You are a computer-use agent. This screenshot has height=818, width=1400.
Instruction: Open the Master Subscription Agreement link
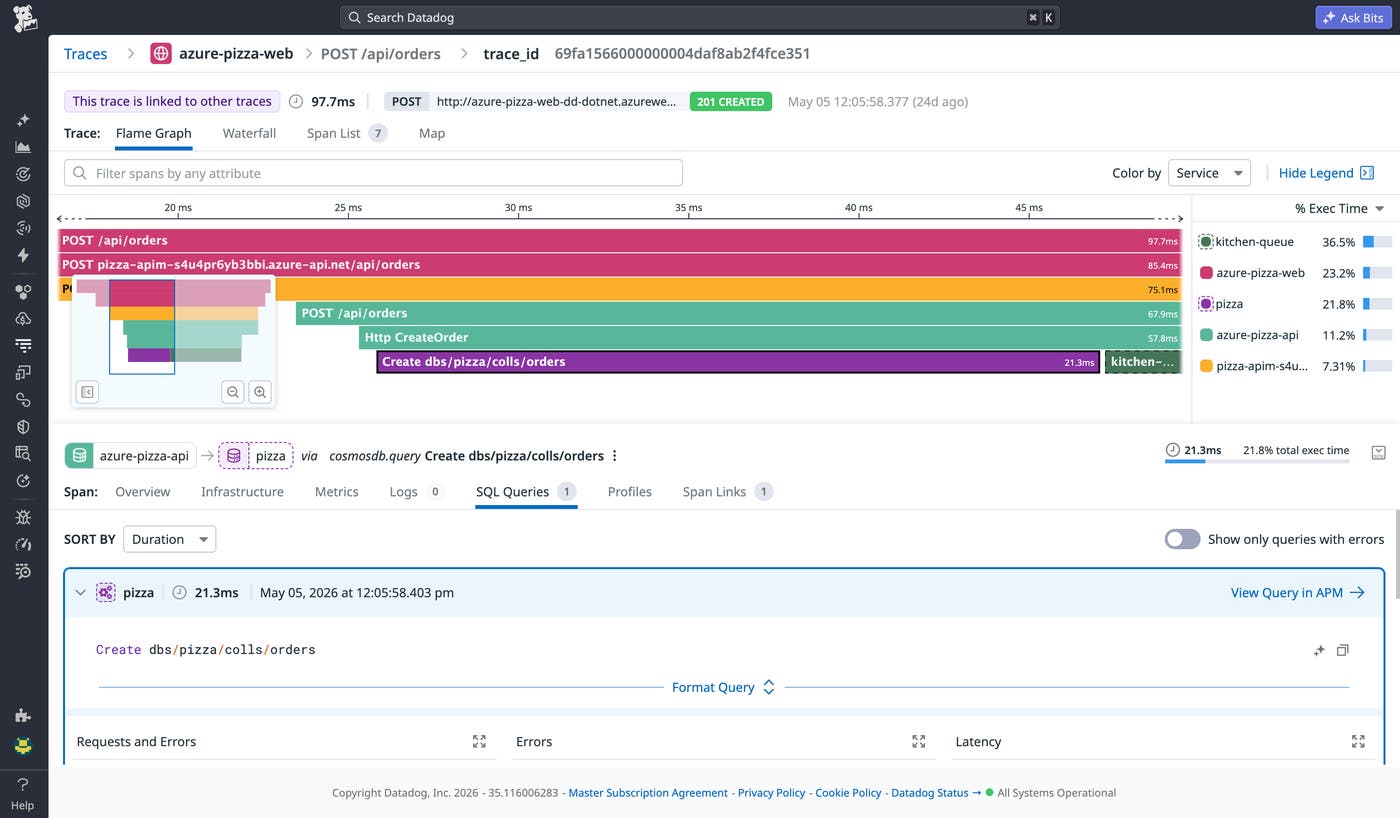648,793
